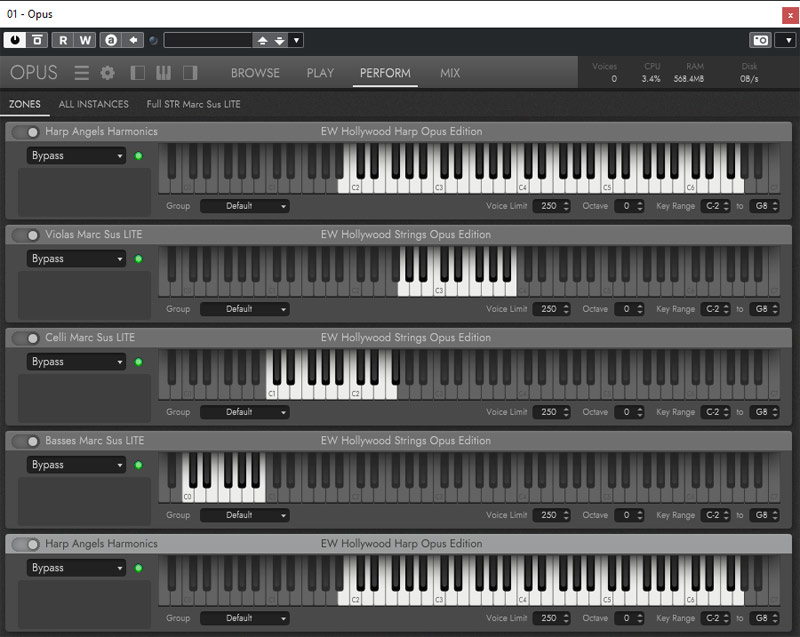The height and width of the screenshot is (637, 800).
Task: Select Full STR Marc Sus LITE instance
Action: click(193, 104)
